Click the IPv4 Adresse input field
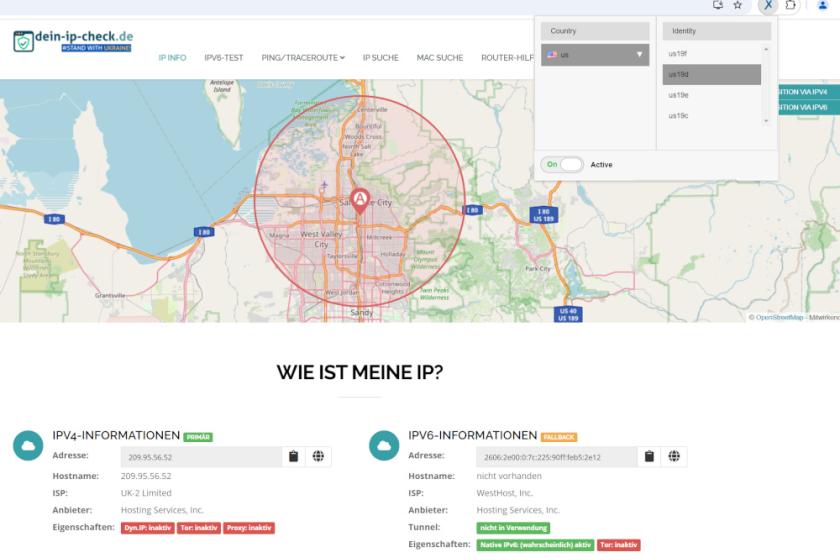This screenshot has height=560, width=840. [201, 457]
